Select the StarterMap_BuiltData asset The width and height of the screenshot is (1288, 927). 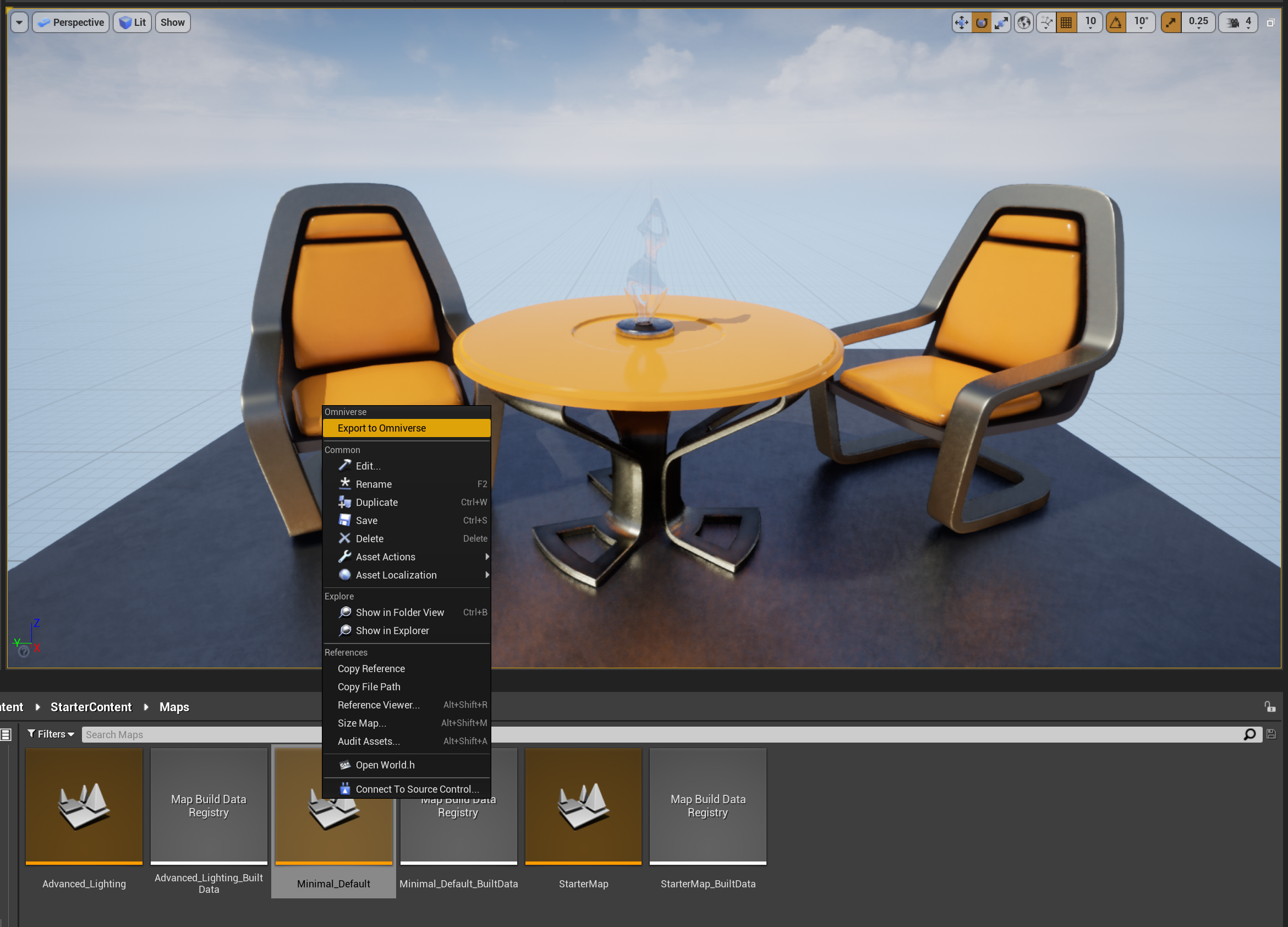click(x=708, y=806)
